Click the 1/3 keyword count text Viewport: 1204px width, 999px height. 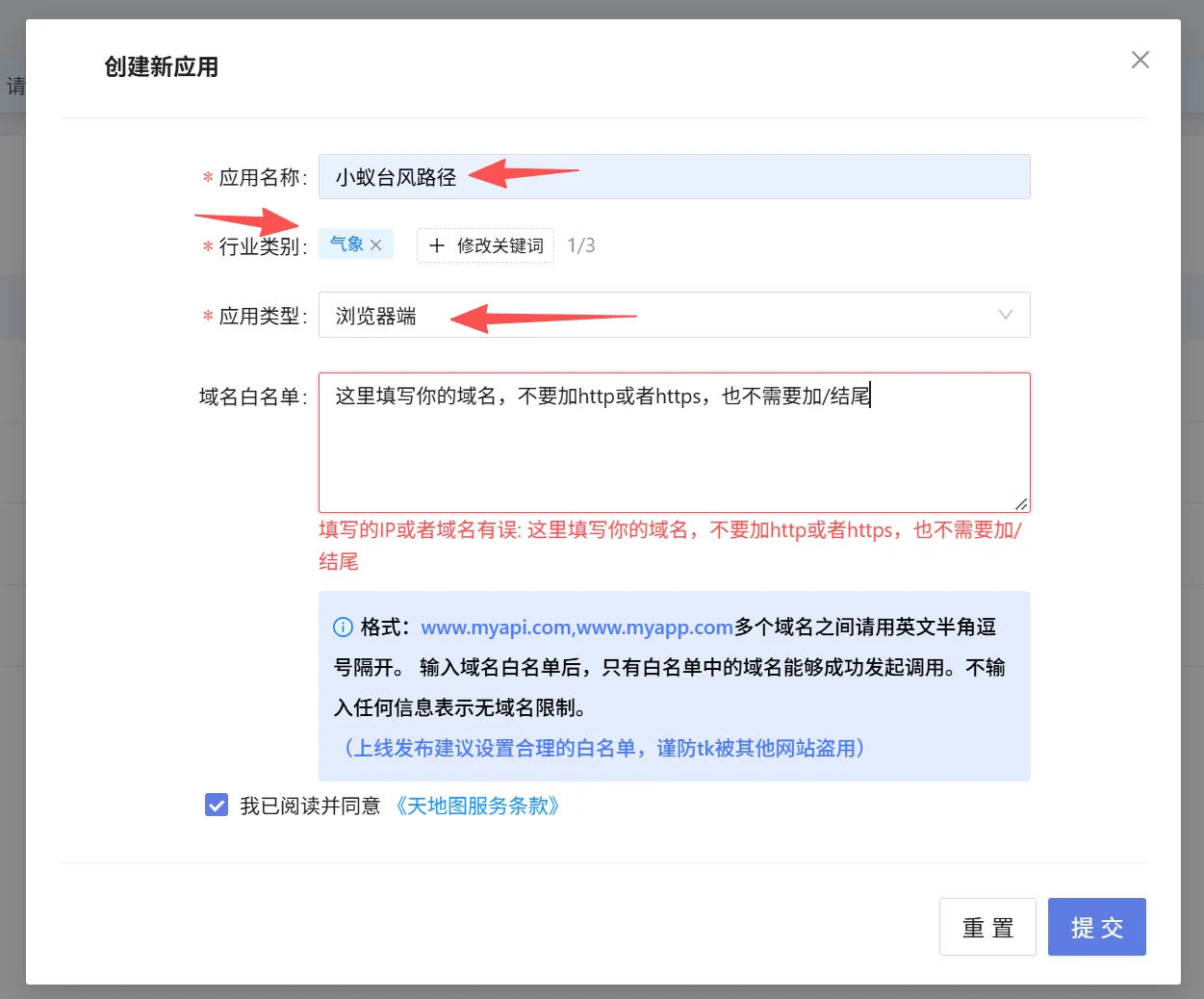(x=581, y=245)
